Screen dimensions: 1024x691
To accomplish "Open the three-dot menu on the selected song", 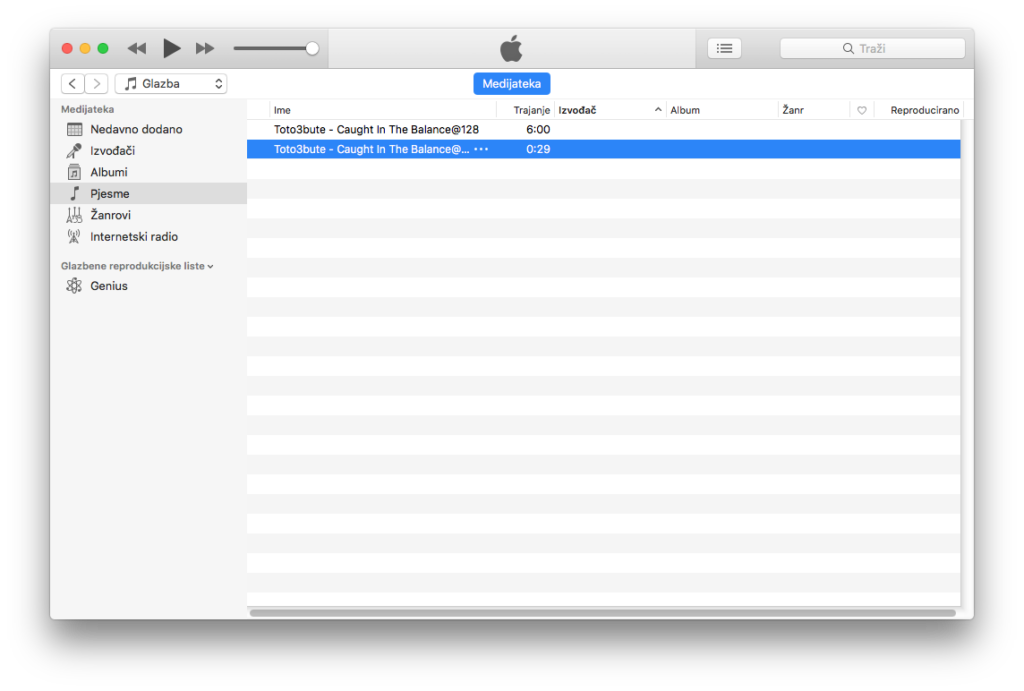I will point(481,149).
